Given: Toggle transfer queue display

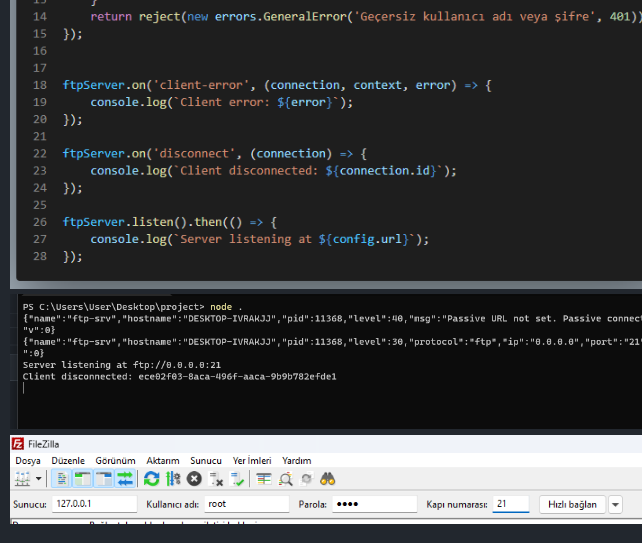Looking at the screenshot, I should point(125,479).
